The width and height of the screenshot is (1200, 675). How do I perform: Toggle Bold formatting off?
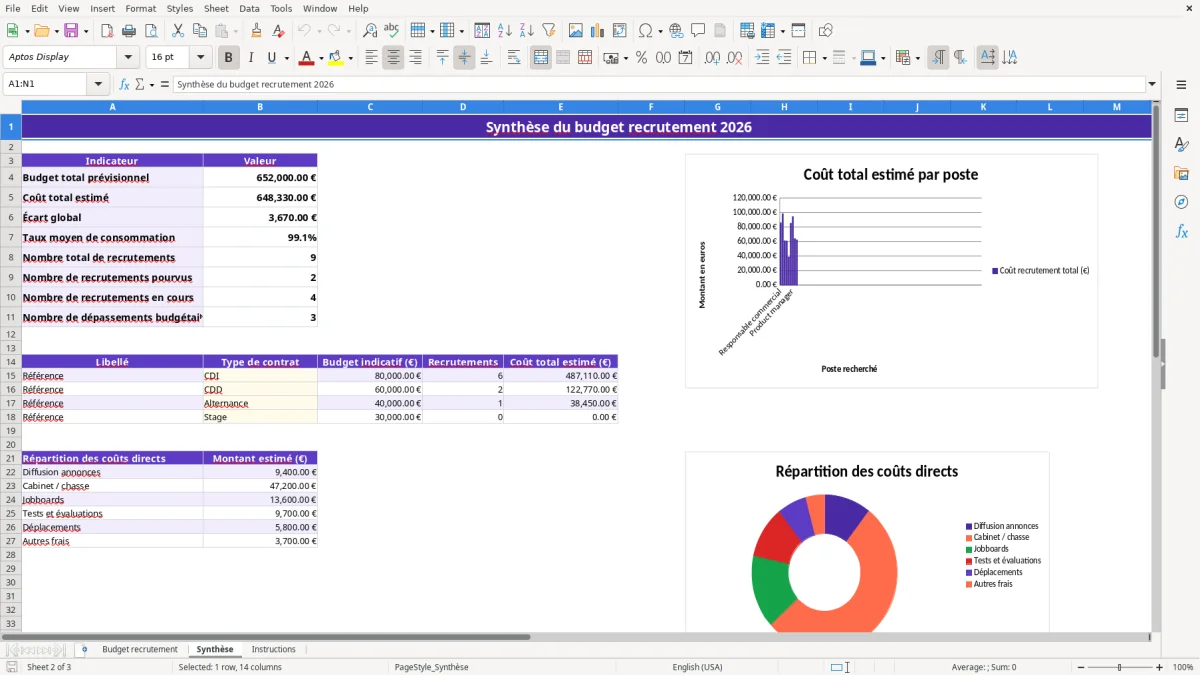[x=229, y=58]
